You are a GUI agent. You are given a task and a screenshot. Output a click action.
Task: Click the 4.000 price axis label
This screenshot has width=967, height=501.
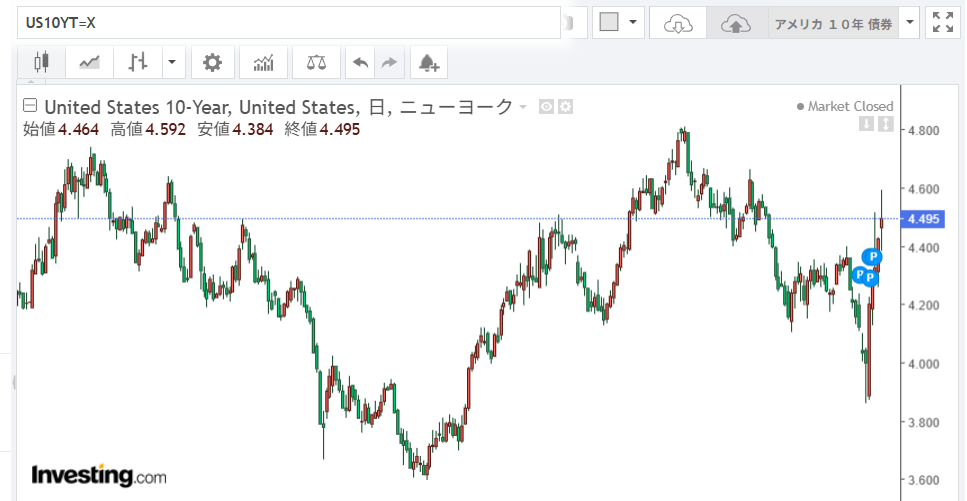(923, 364)
